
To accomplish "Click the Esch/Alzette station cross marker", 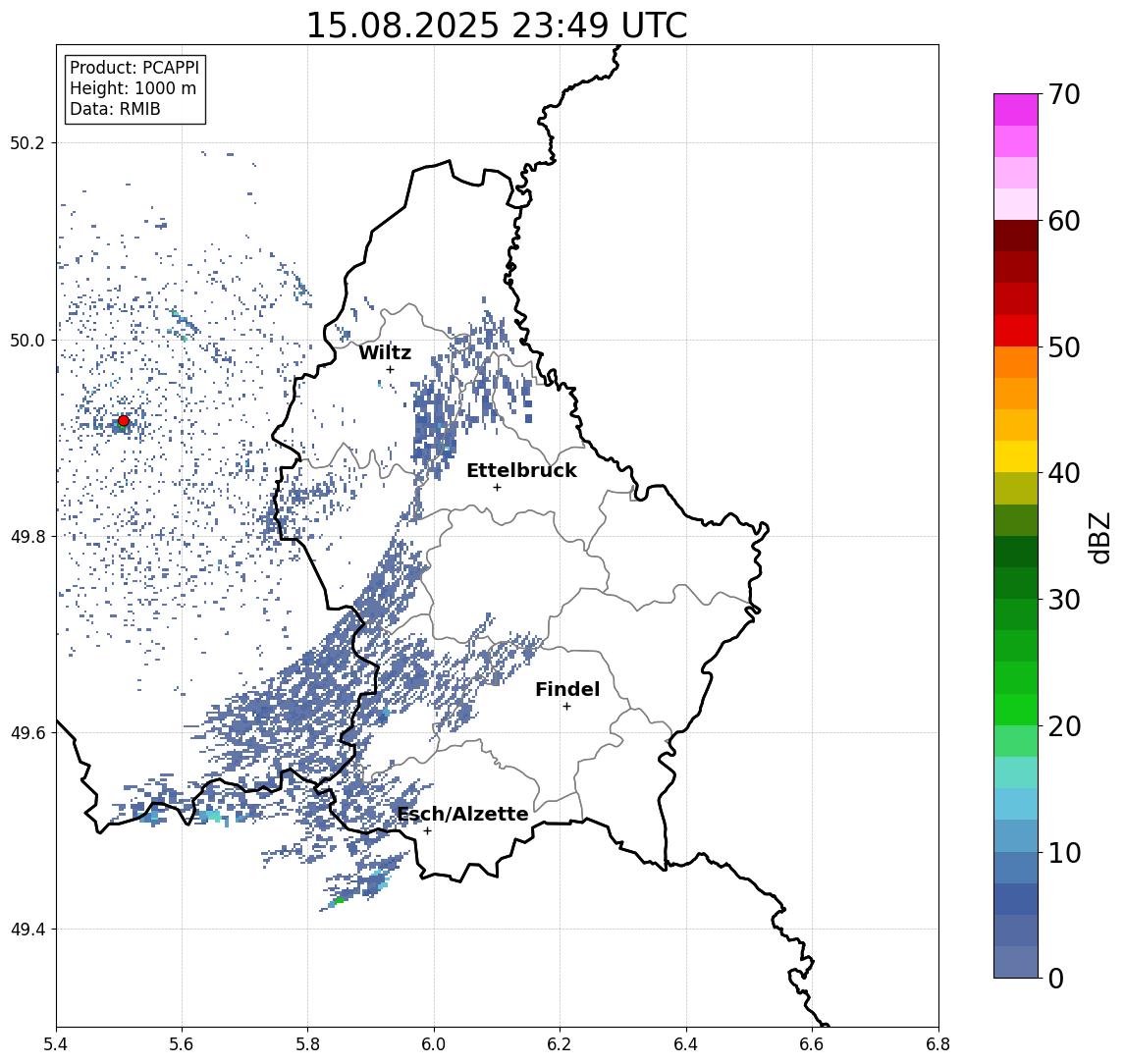I will click(427, 831).
